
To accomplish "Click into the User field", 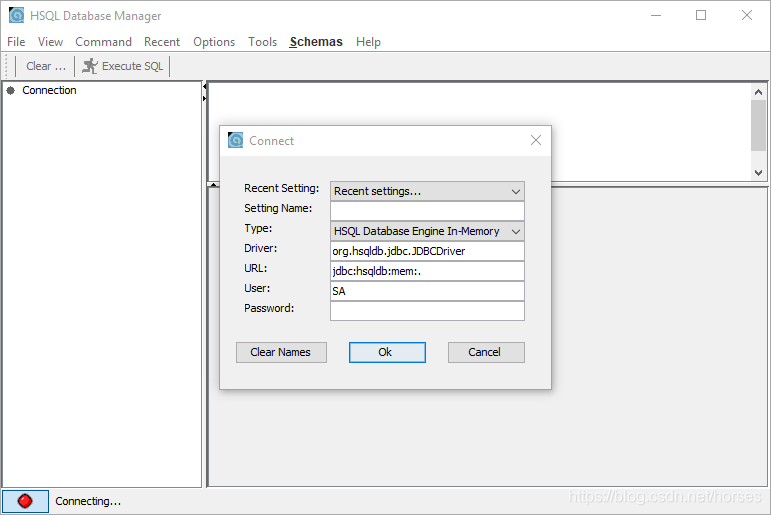I will (x=427, y=291).
